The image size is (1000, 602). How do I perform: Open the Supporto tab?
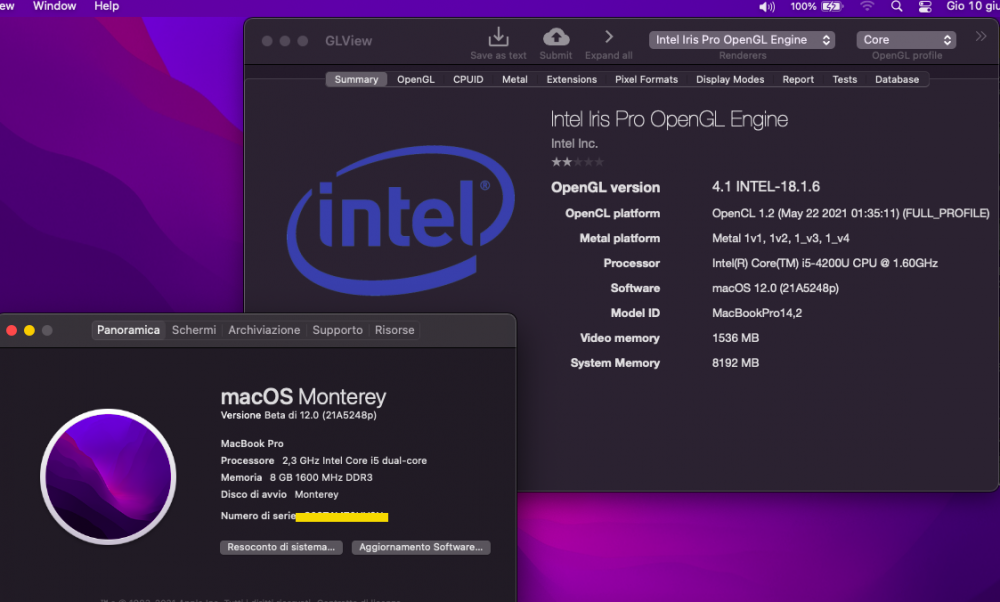tap(337, 330)
